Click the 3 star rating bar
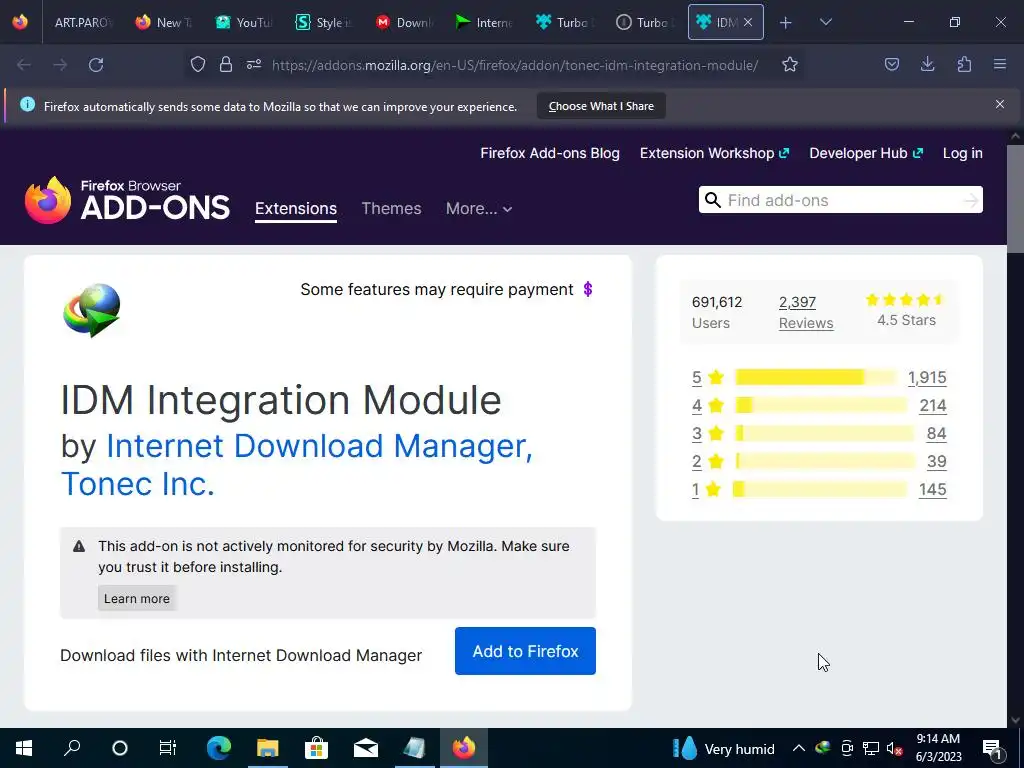The image size is (1024, 768). pyautogui.click(x=824, y=433)
